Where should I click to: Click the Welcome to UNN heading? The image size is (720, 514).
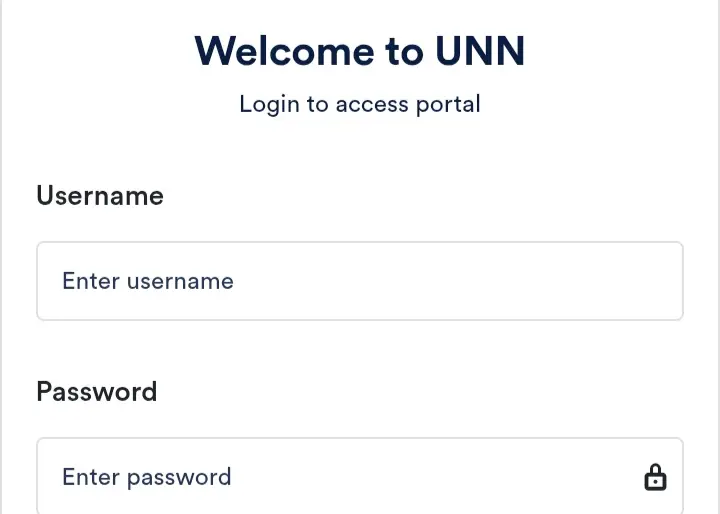[x=360, y=51]
